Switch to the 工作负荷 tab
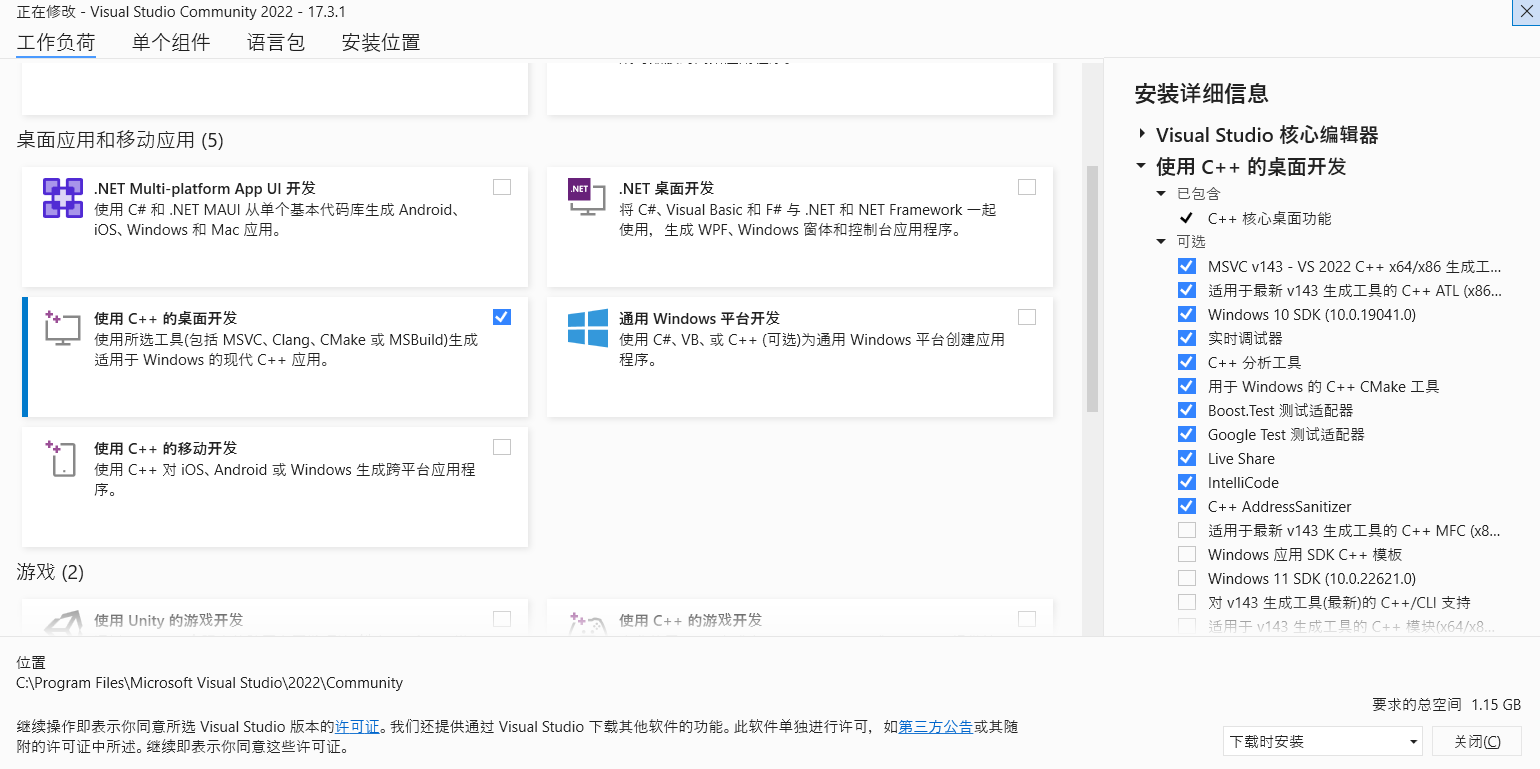 click(56, 42)
